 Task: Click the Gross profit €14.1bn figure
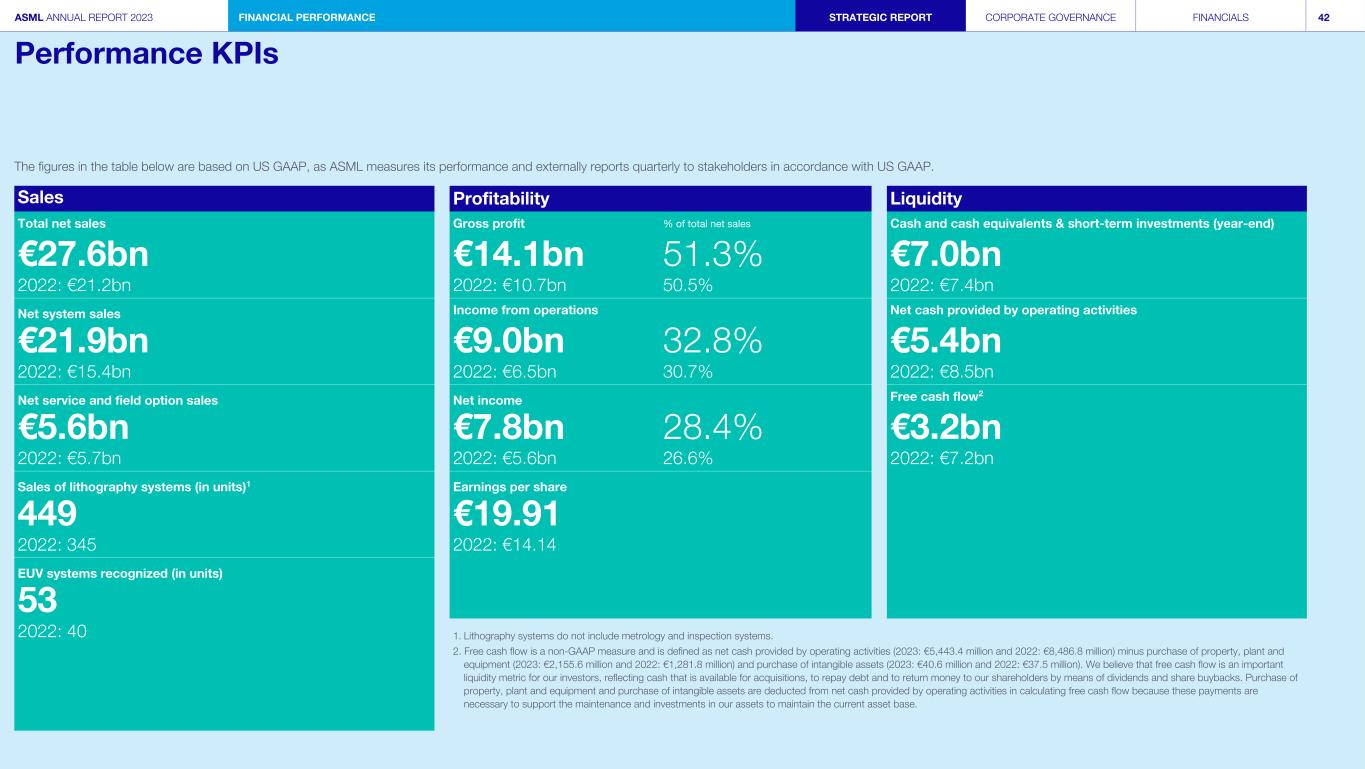click(x=518, y=254)
